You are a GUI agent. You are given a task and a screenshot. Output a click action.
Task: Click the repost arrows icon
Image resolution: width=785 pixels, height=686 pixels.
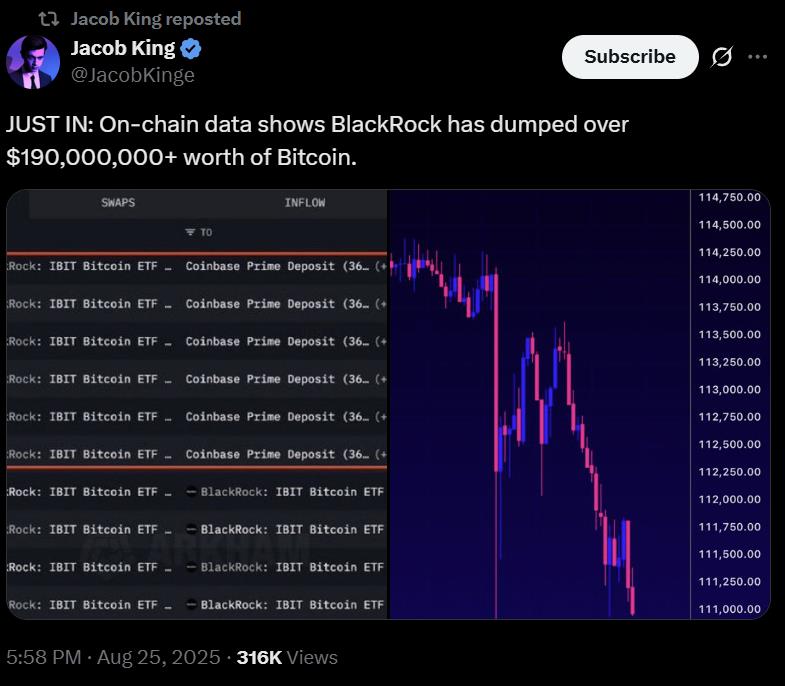(49, 19)
